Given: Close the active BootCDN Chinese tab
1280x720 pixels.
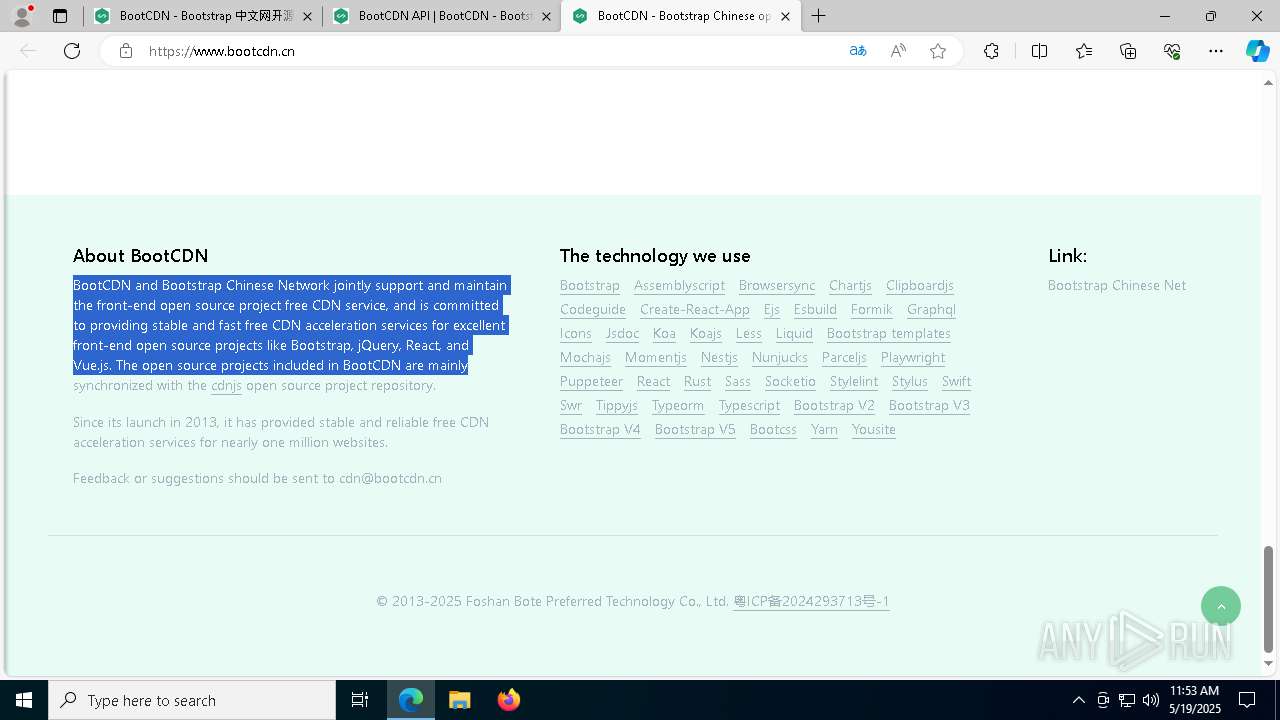Looking at the screenshot, I should click(x=786, y=16).
